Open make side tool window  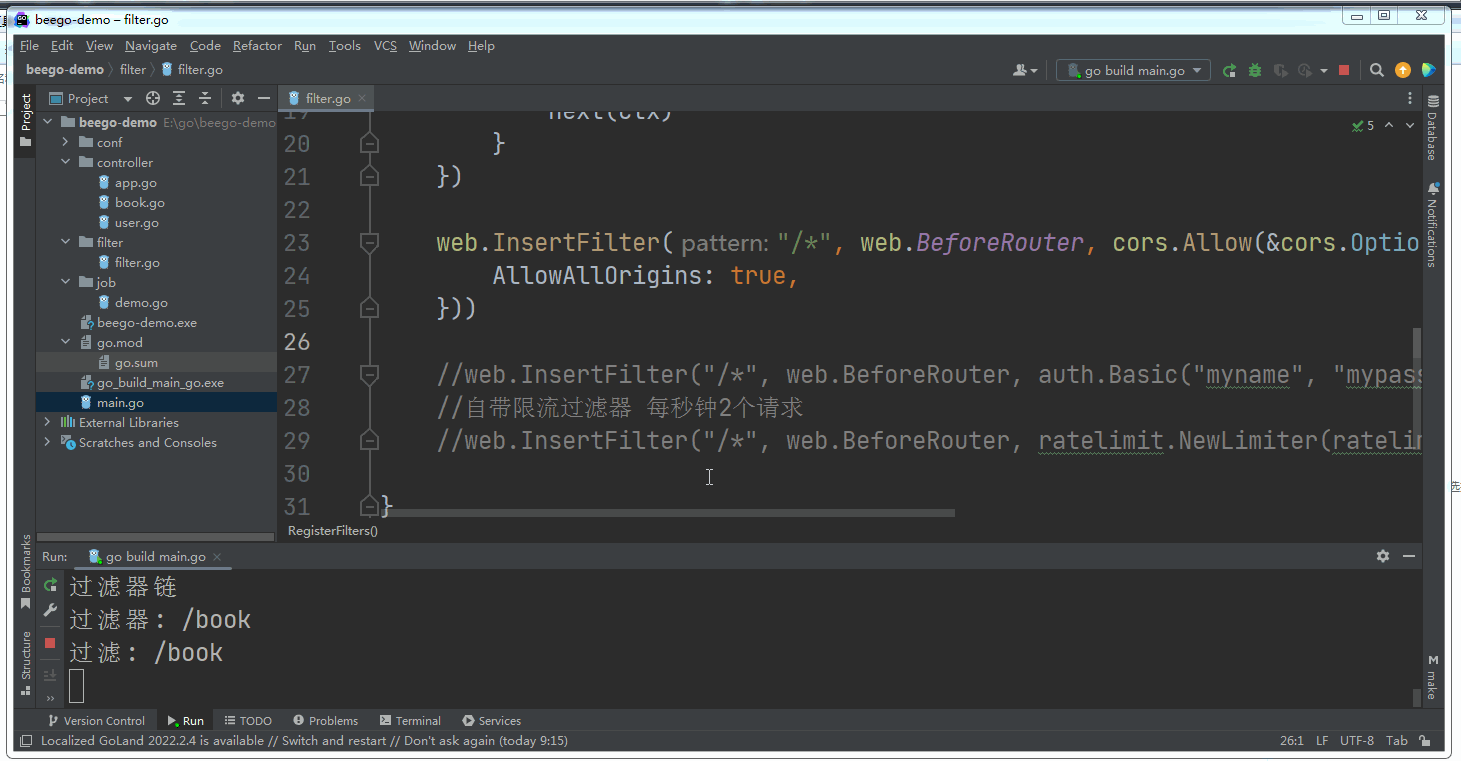pyautogui.click(x=1432, y=677)
